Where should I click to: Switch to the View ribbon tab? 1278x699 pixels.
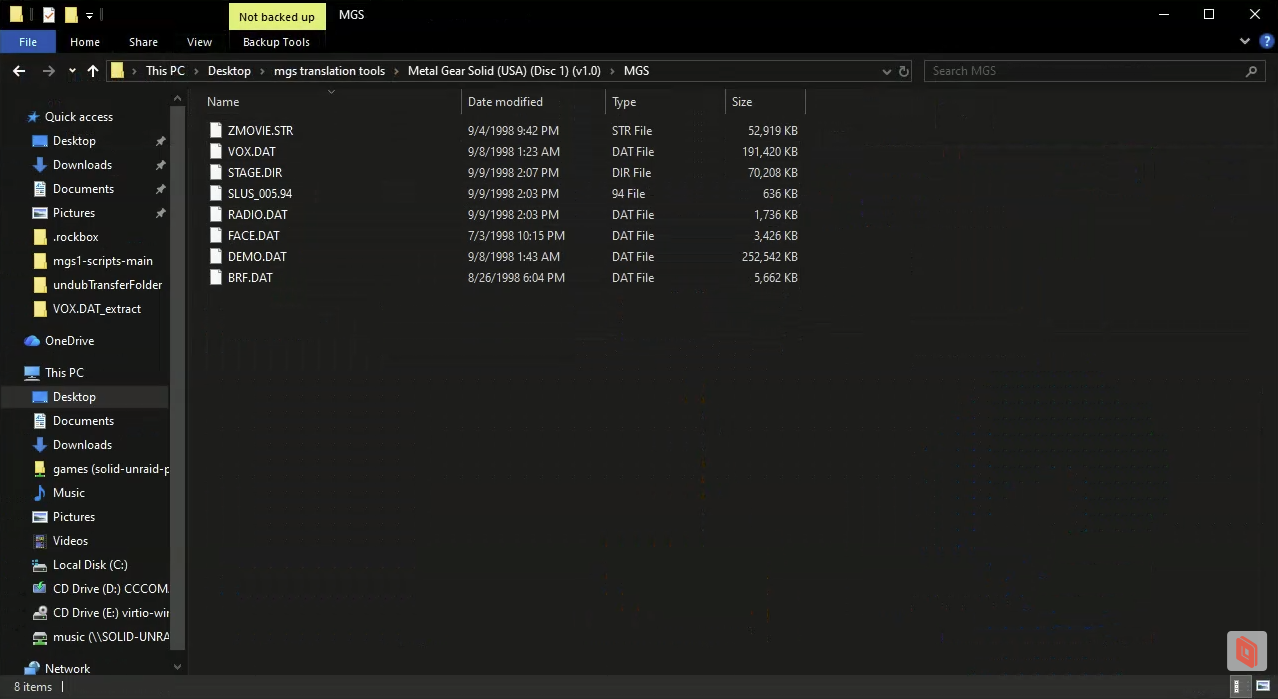click(x=198, y=42)
